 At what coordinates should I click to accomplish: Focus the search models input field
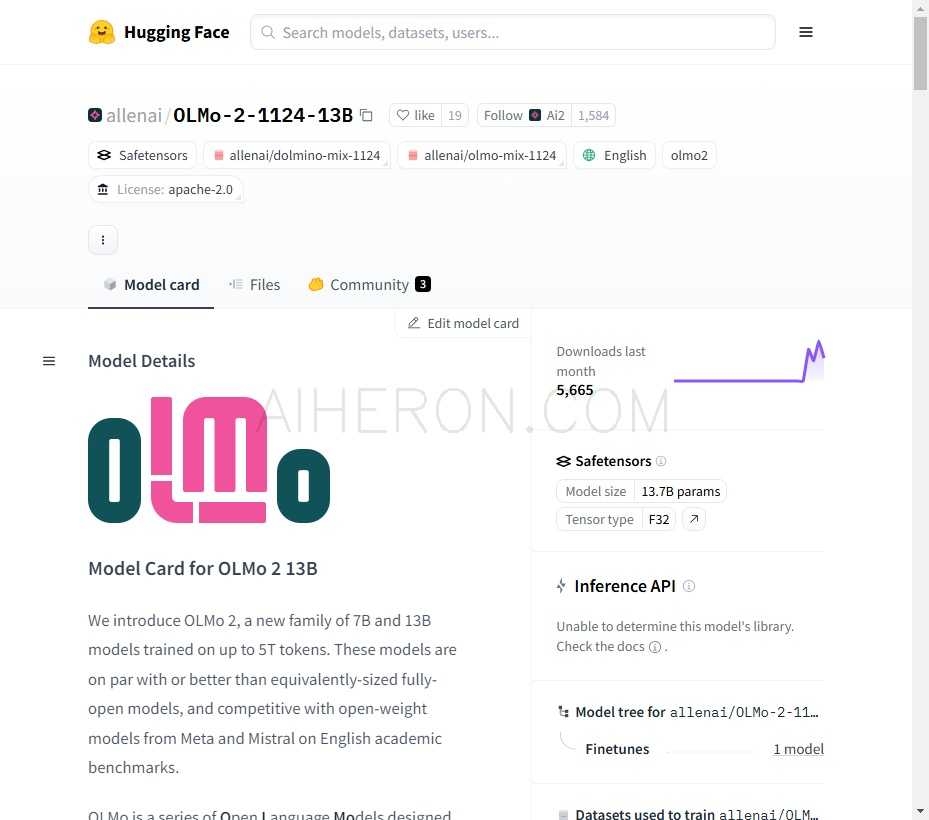(x=513, y=32)
